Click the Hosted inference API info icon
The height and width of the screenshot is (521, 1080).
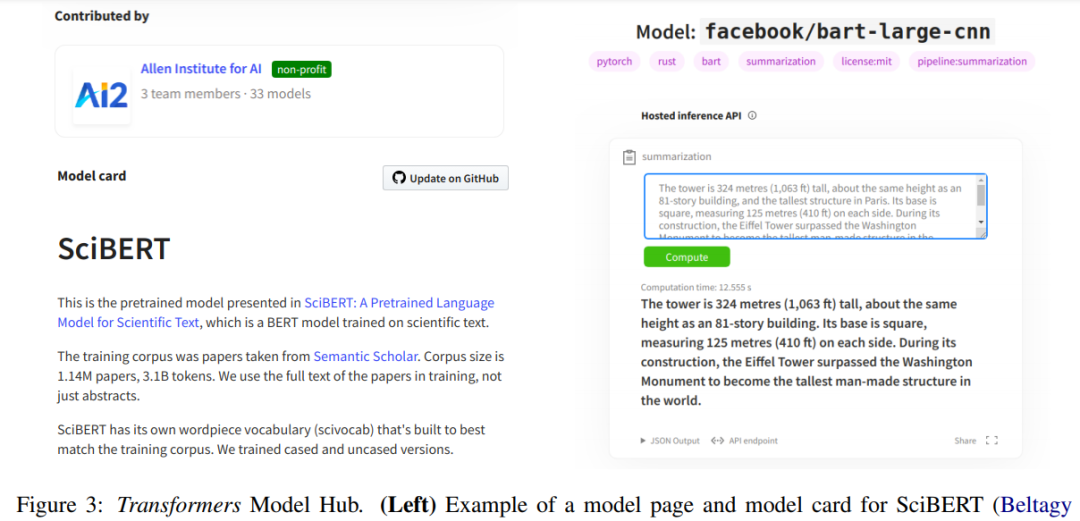(x=752, y=116)
